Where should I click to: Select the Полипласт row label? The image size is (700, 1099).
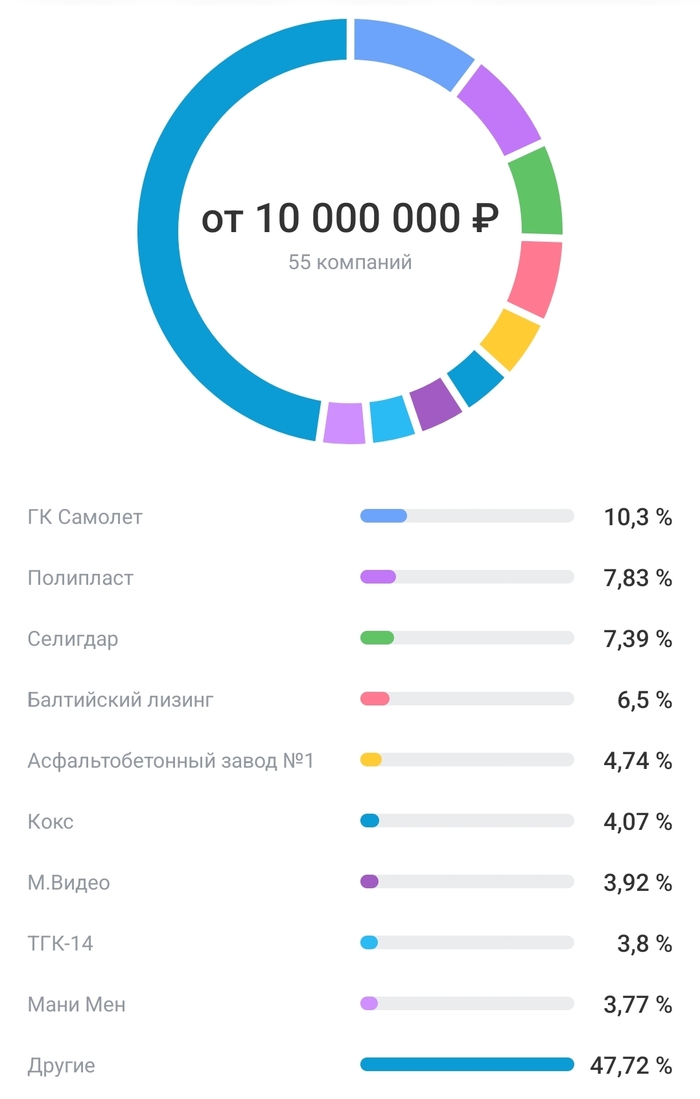tap(80, 578)
